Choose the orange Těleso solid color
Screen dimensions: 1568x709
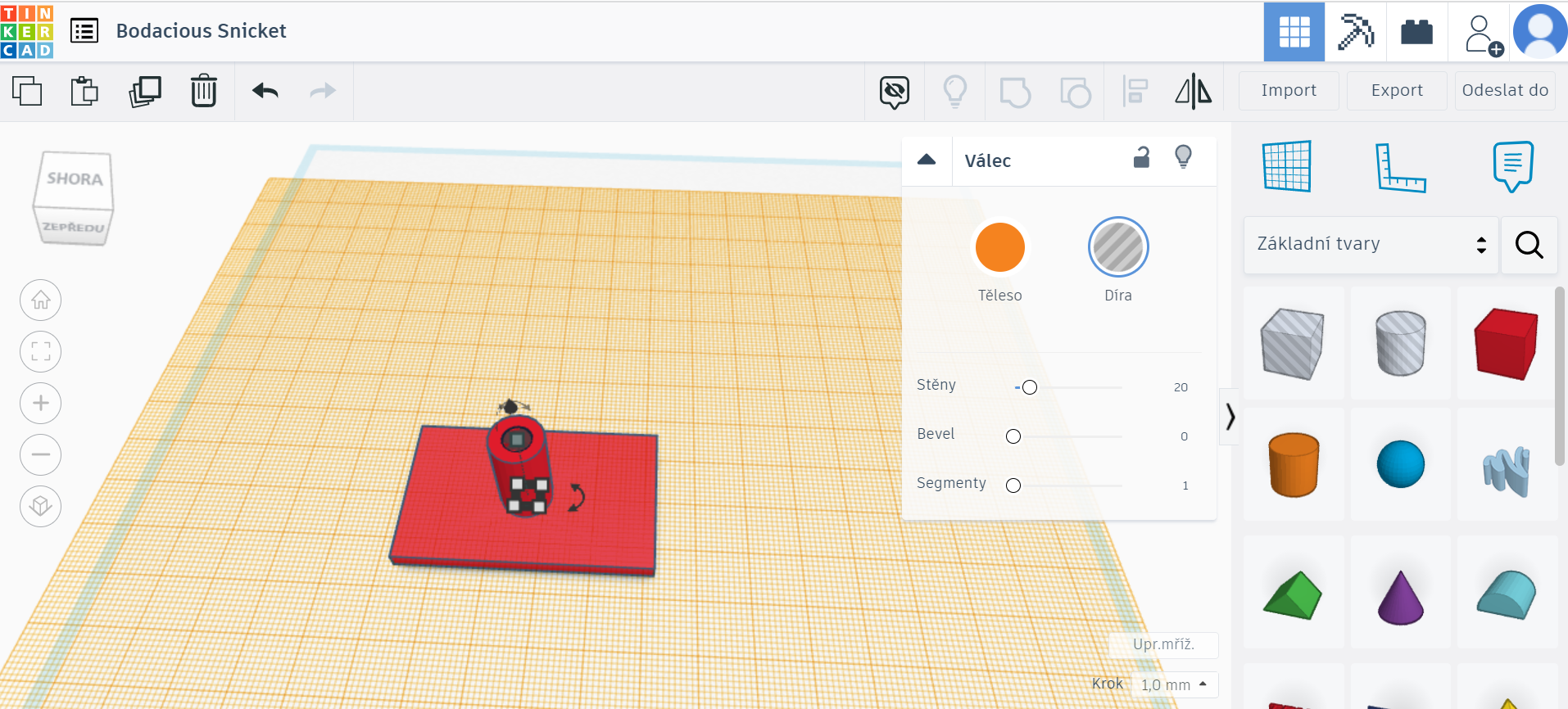coord(999,247)
